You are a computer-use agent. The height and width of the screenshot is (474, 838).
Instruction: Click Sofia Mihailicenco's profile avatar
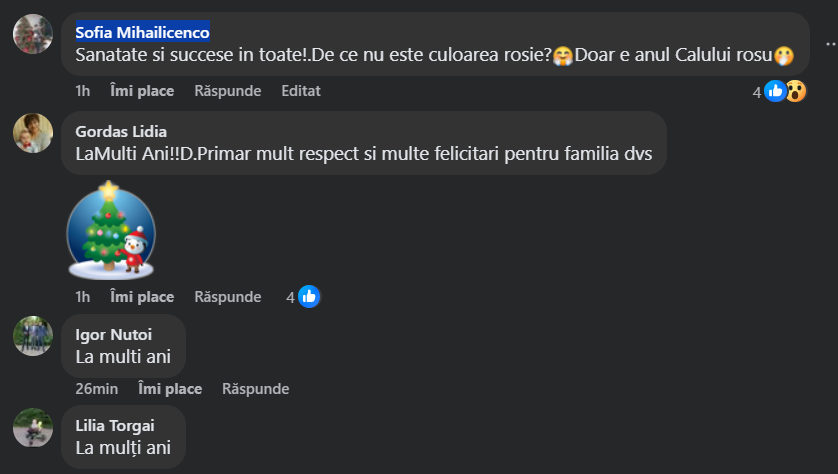33,34
